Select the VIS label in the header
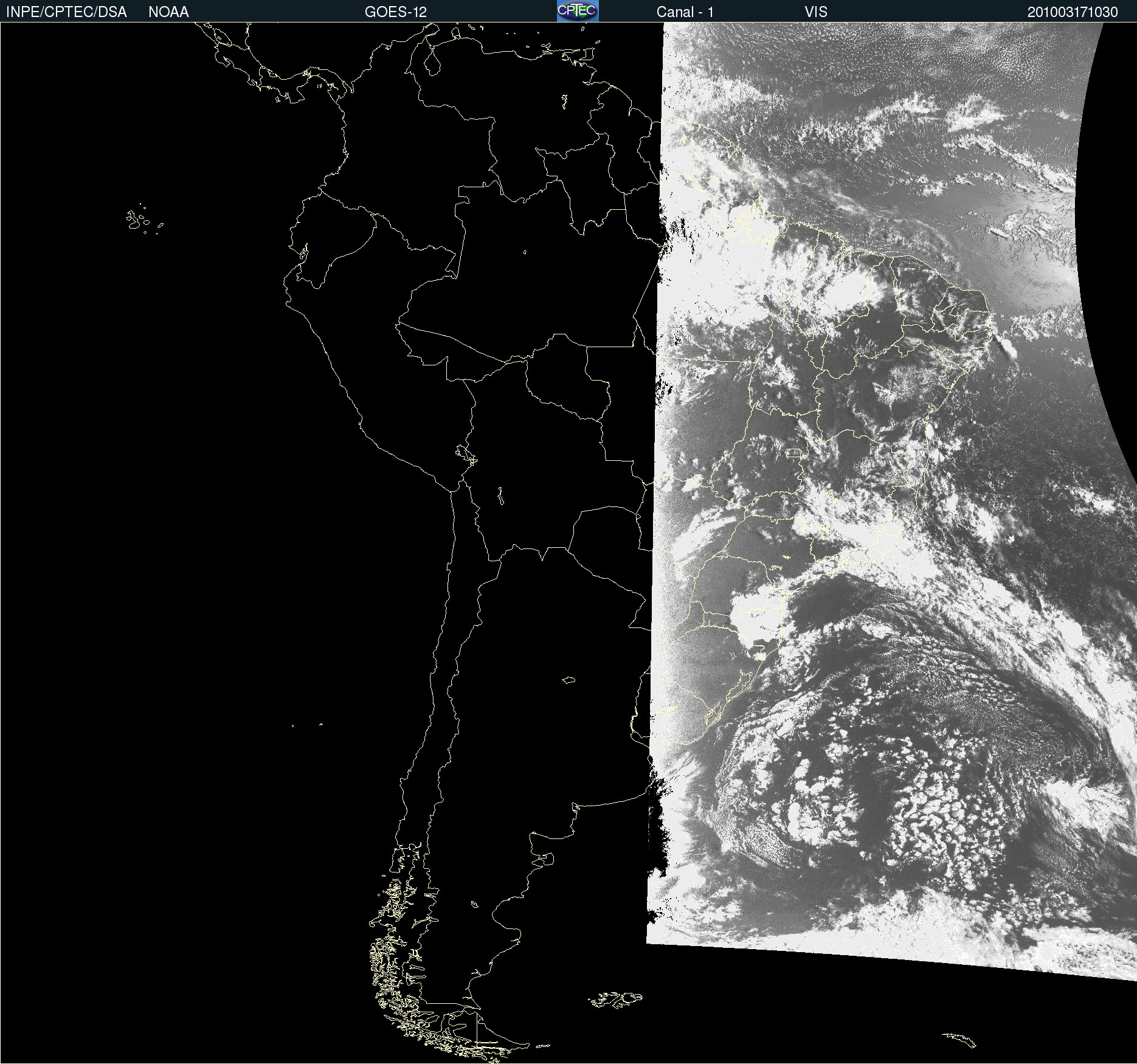Viewport: 1137px width, 1064px height. point(816,12)
